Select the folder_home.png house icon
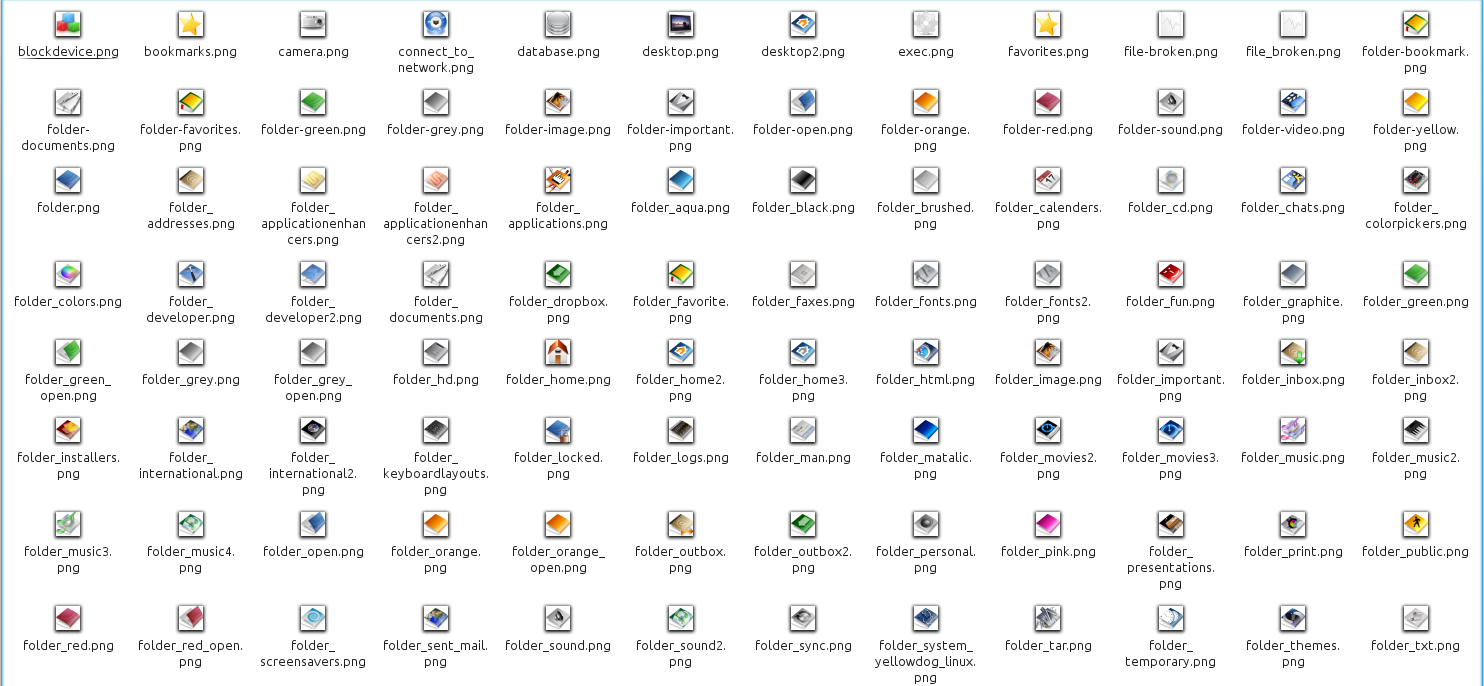Screen dimensions: 1484x686 (x=558, y=352)
